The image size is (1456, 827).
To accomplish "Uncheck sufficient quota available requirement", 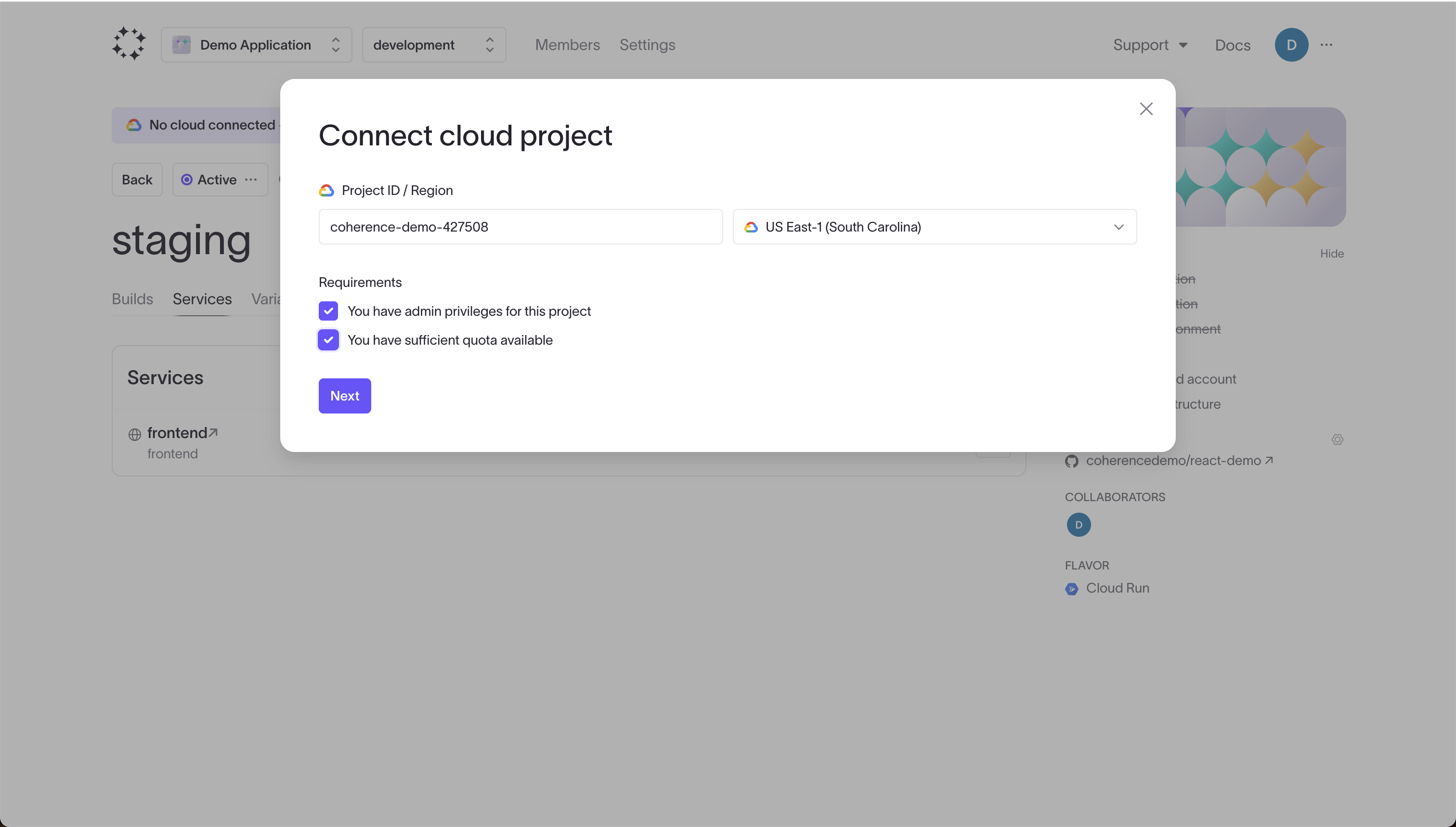I will point(328,340).
